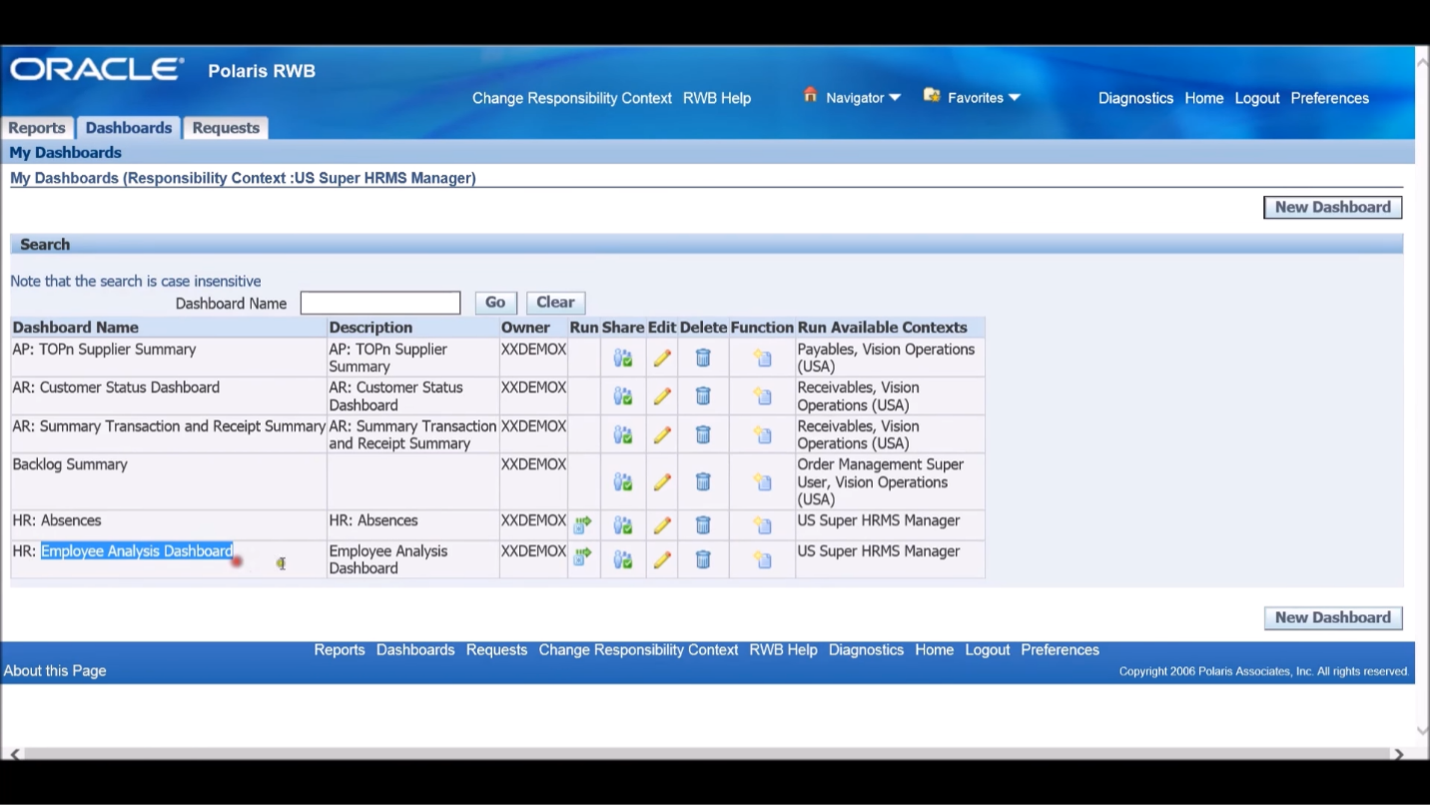This screenshot has width=1430, height=809.
Task: Edit the HR: Absences dashboard
Action: click(x=662, y=525)
